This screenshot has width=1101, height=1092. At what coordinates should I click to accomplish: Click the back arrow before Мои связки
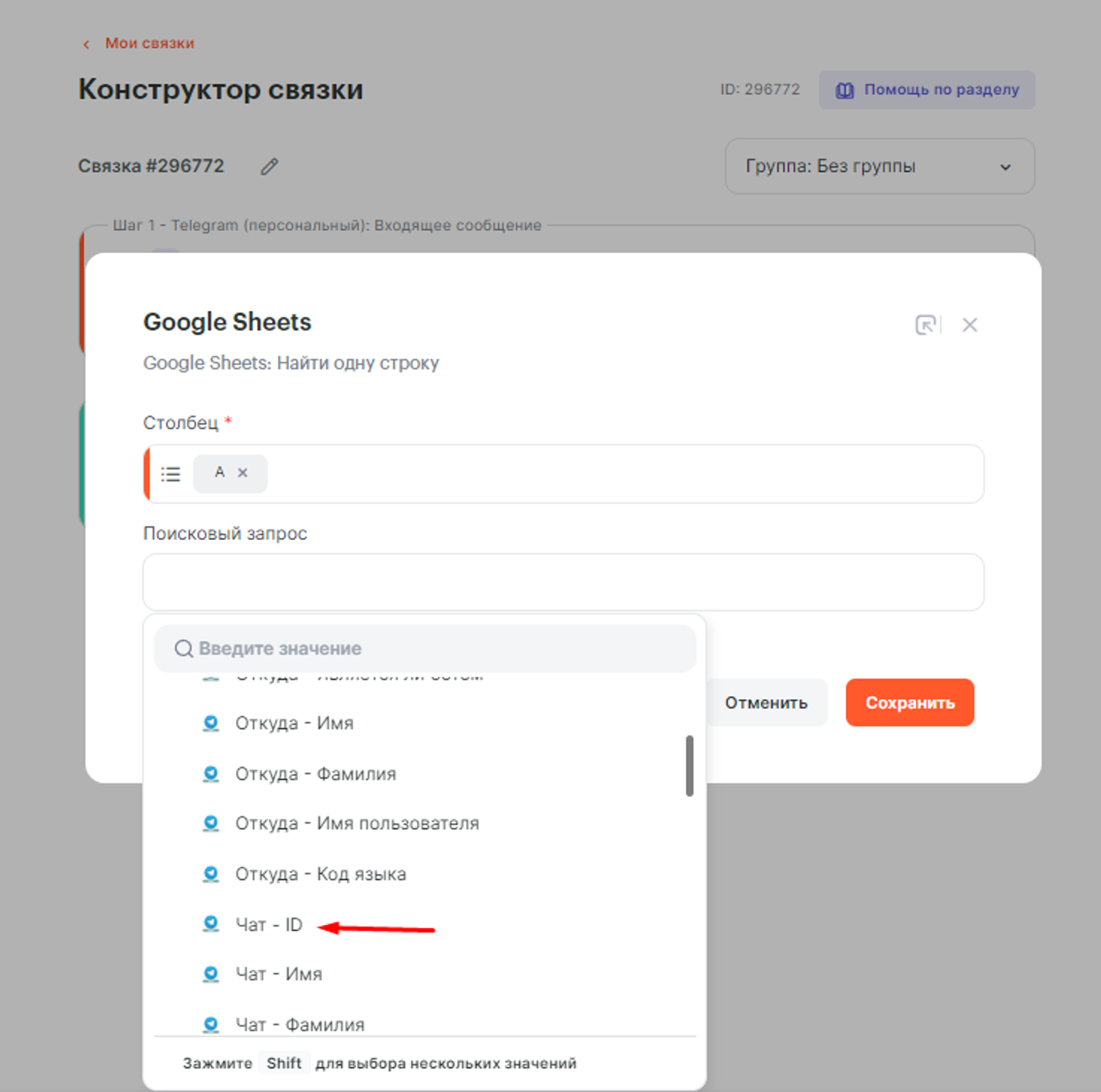click(x=86, y=44)
